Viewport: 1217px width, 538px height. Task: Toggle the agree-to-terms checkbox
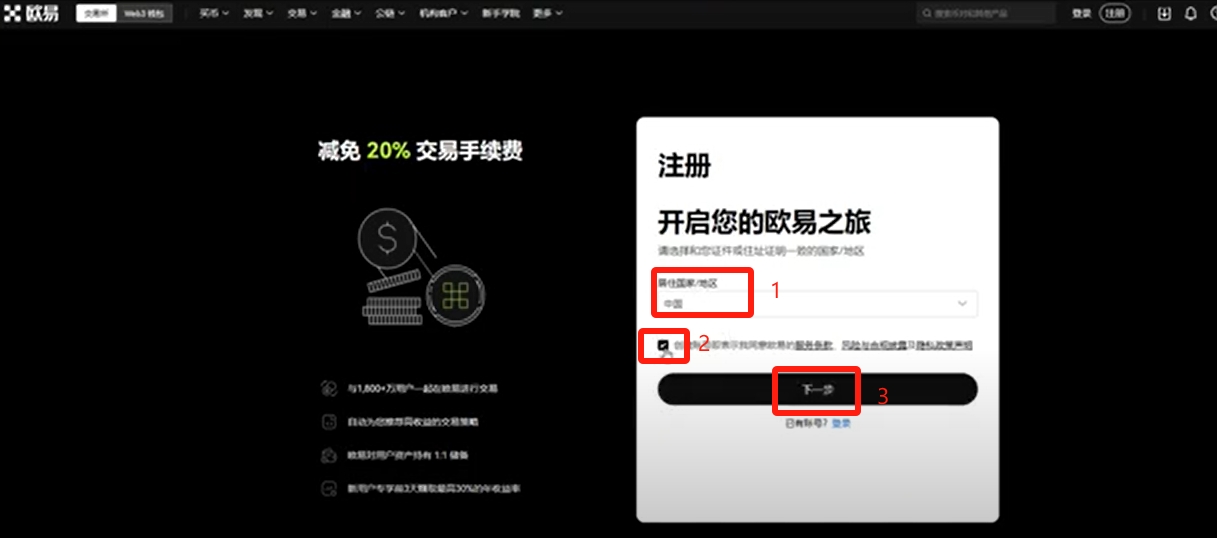[x=664, y=345]
